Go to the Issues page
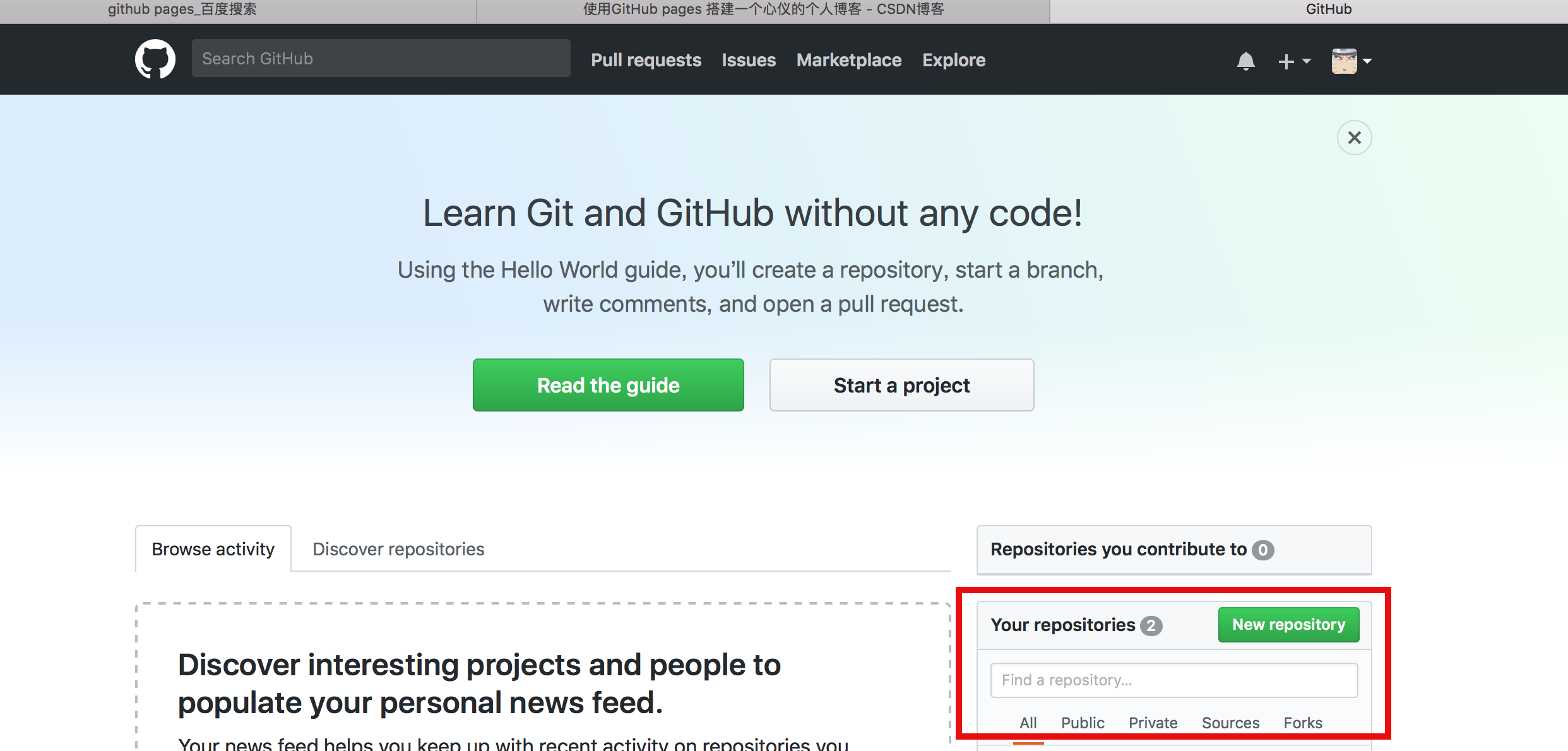Screen dimensions: 1568x751 pyautogui.click(x=749, y=60)
